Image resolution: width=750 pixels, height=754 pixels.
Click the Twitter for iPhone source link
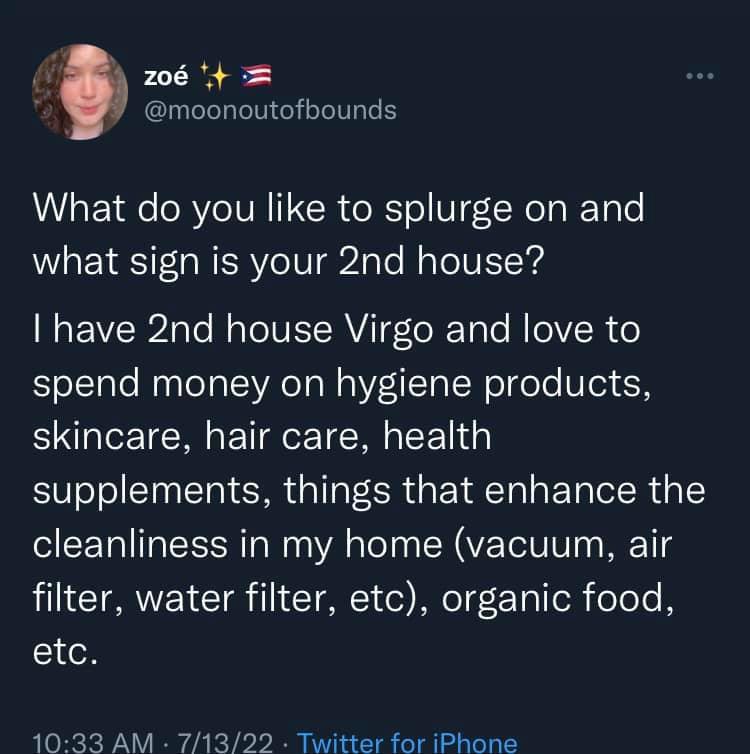pyautogui.click(x=408, y=741)
